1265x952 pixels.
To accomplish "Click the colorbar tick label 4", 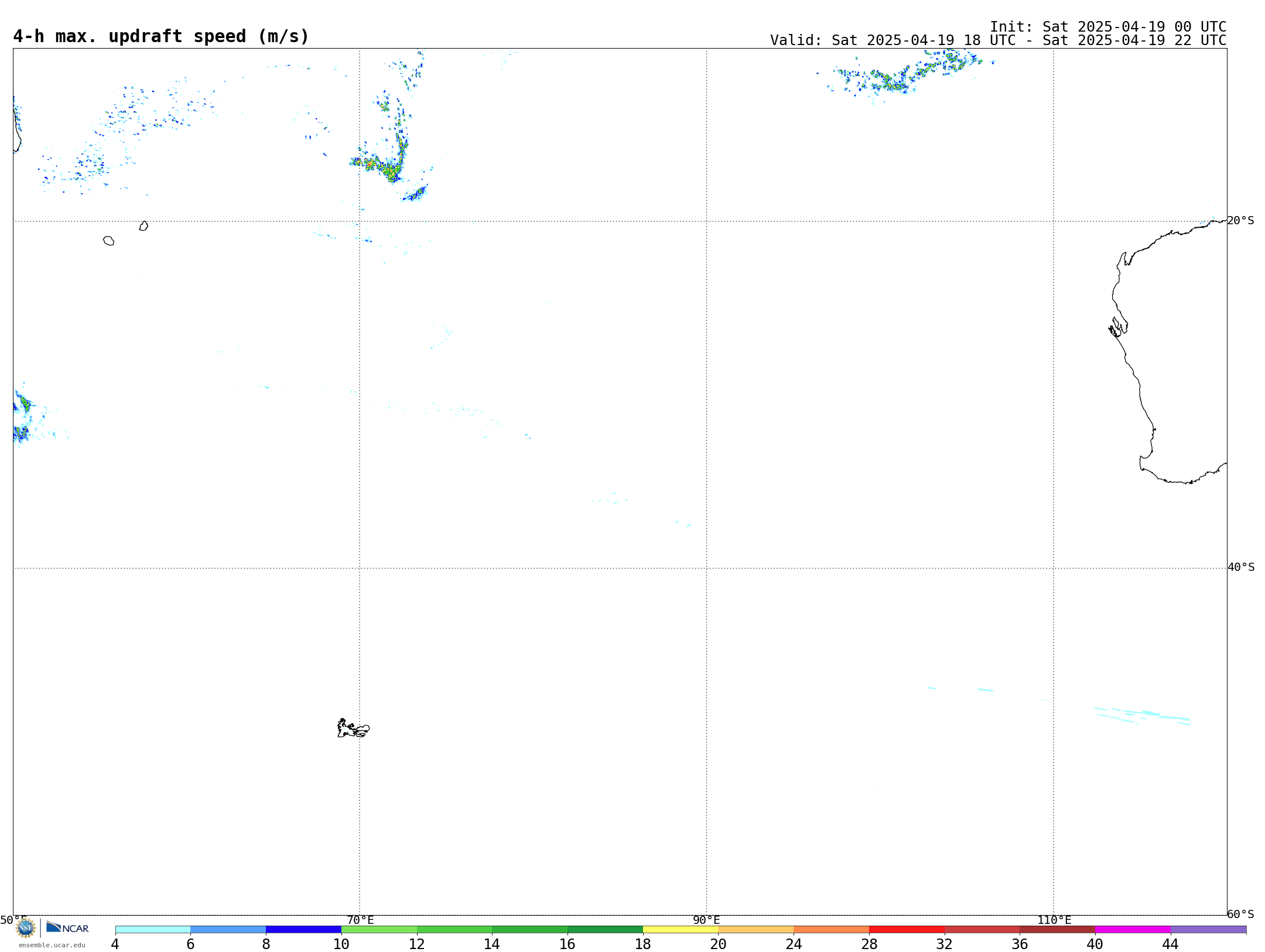I will [x=115, y=944].
